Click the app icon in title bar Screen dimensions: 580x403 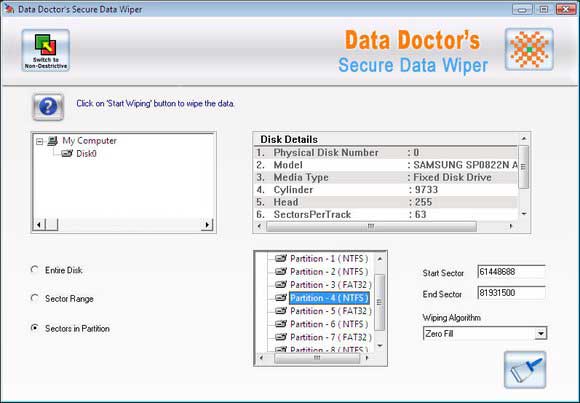click(9, 9)
